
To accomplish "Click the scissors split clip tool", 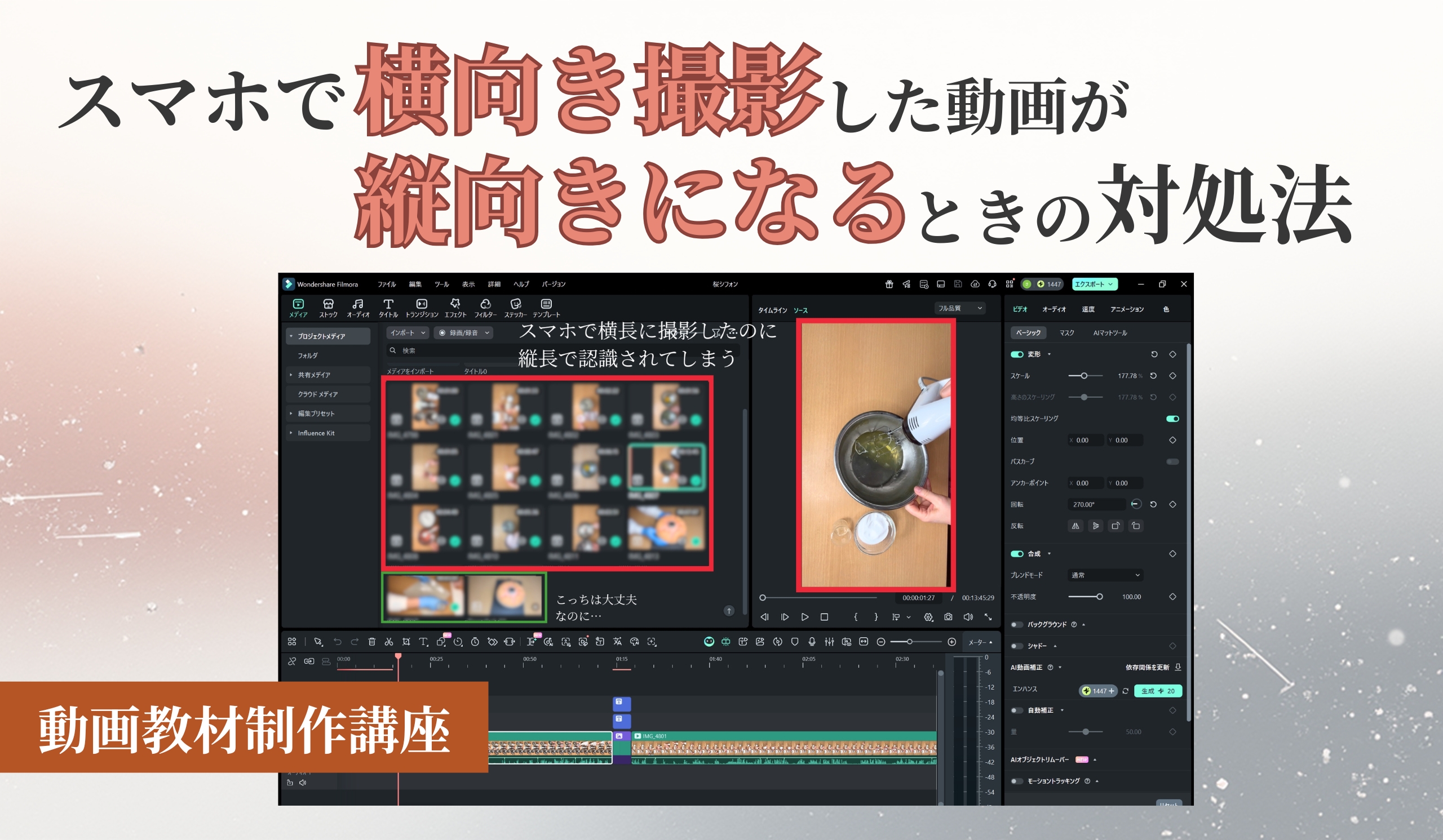I will (389, 642).
